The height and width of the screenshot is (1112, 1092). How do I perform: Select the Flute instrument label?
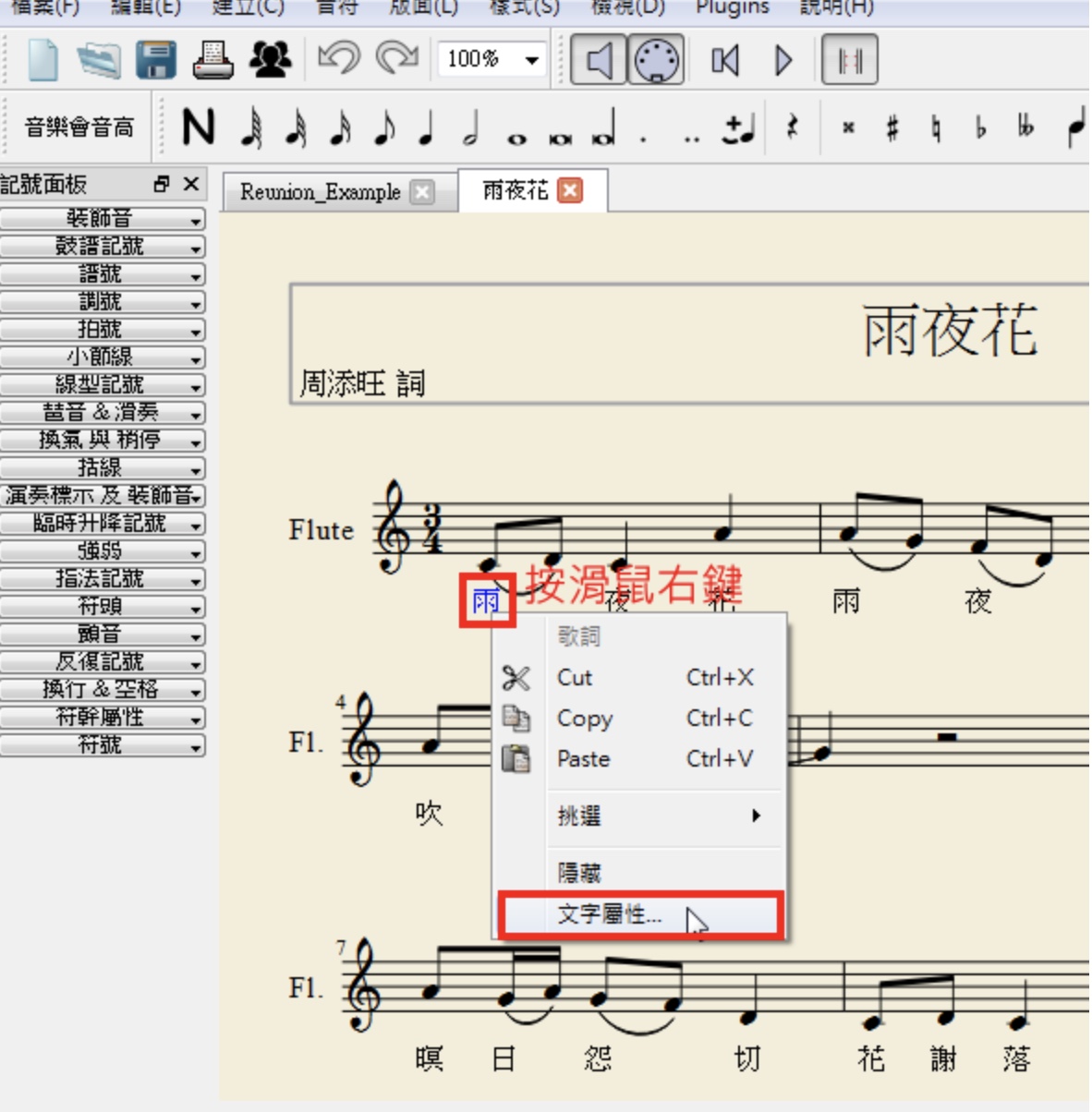tap(321, 530)
